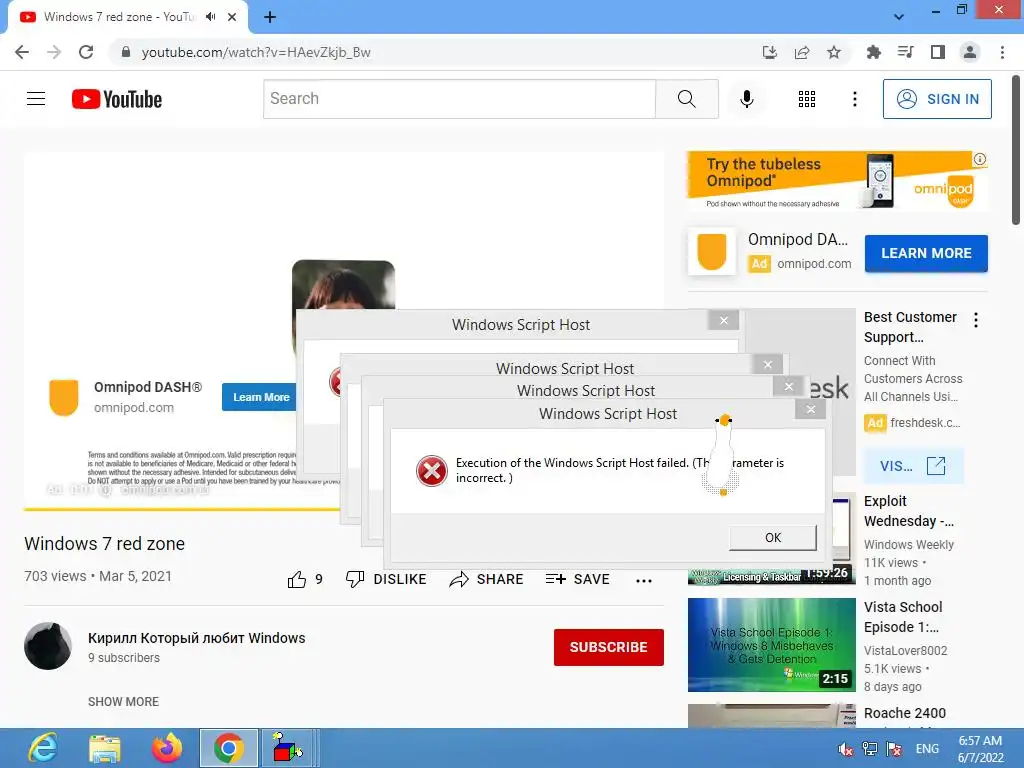Click the Omnipod banner ad image
Viewport: 1024px width, 768px height.
pos(837,181)
